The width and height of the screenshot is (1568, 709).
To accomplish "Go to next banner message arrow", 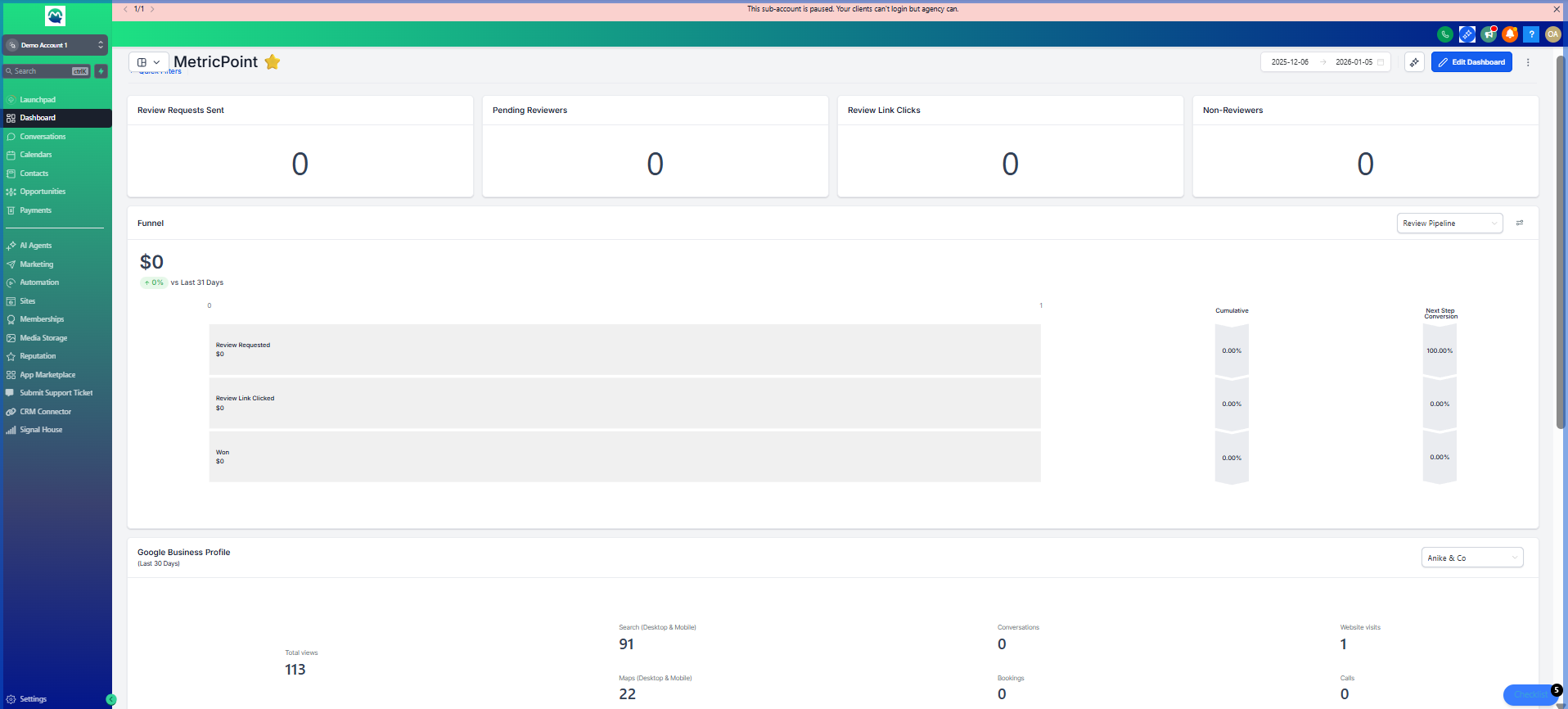I will 152,9.
